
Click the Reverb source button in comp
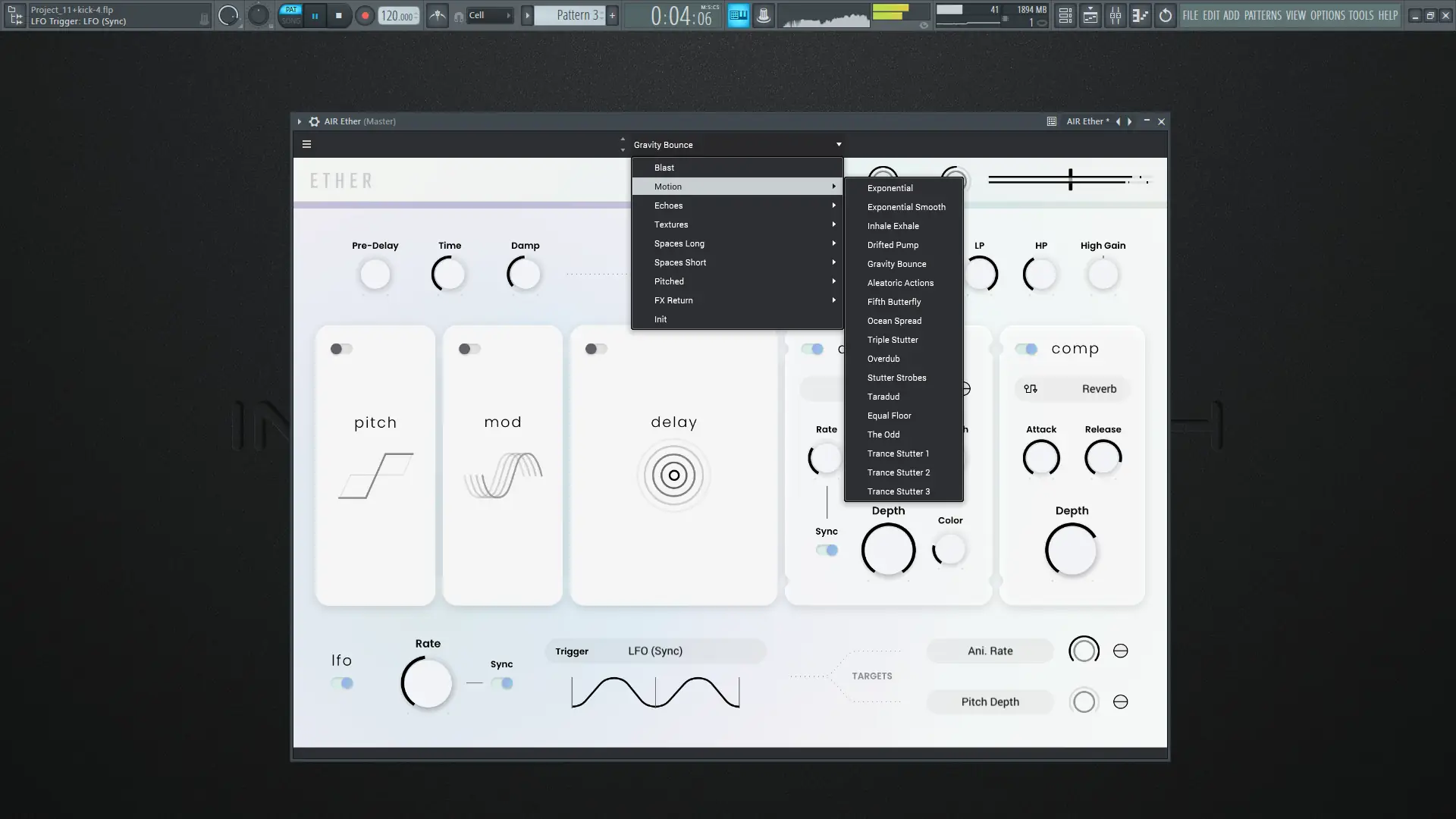point(1098,389)
